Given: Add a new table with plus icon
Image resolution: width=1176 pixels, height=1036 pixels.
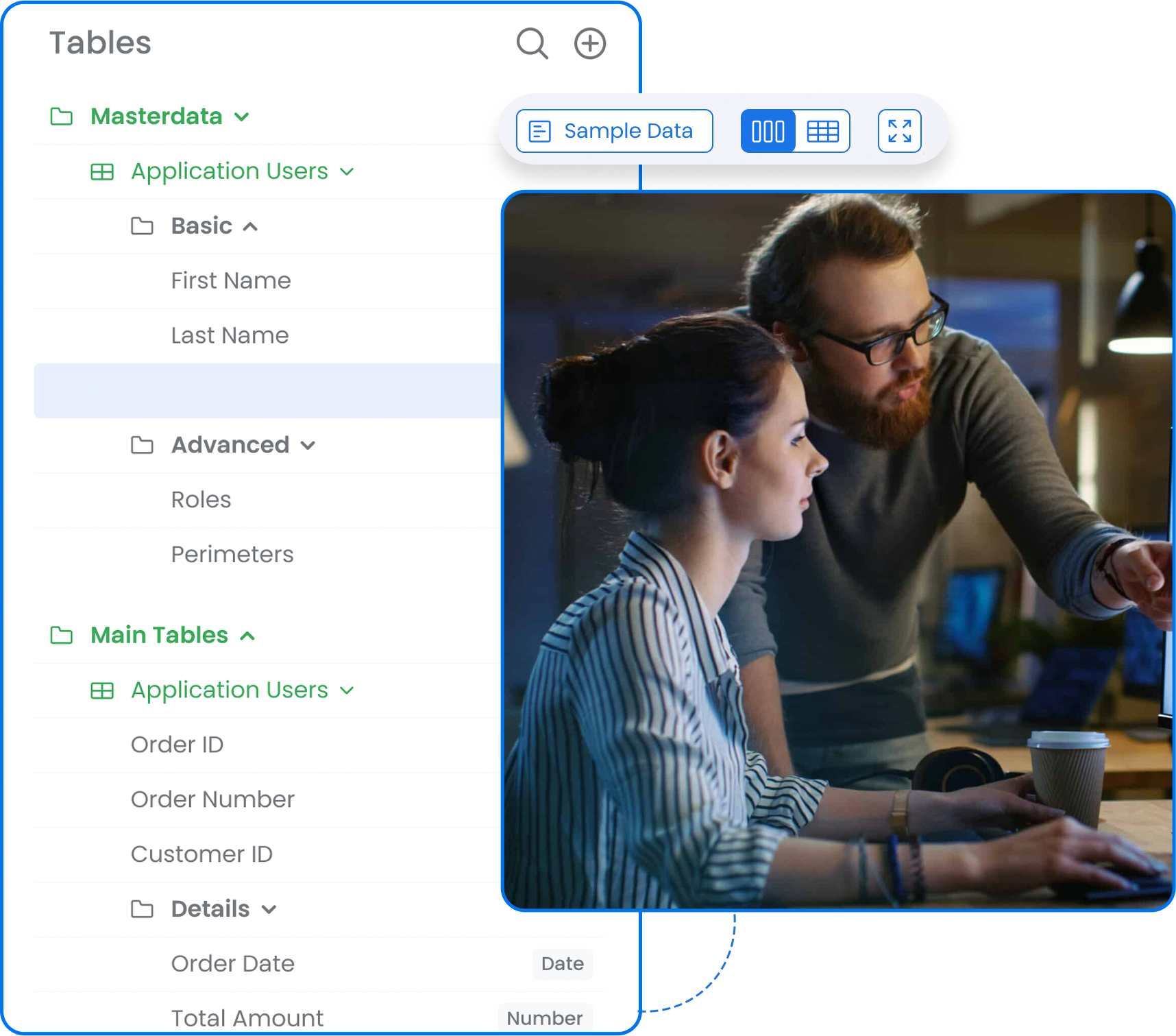Looking at the screenshot, I should (x=589, y=44).
